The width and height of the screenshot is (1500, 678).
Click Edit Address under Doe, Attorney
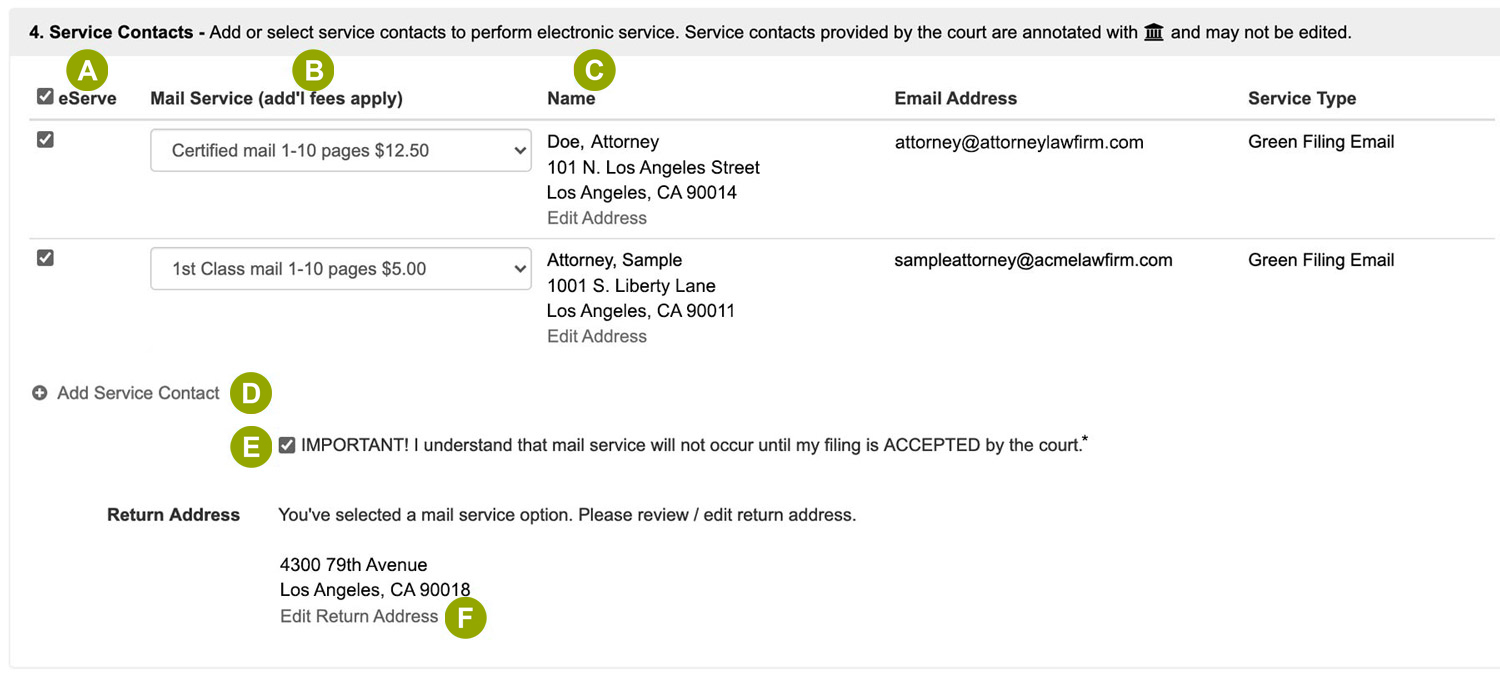tap(596, 218)
